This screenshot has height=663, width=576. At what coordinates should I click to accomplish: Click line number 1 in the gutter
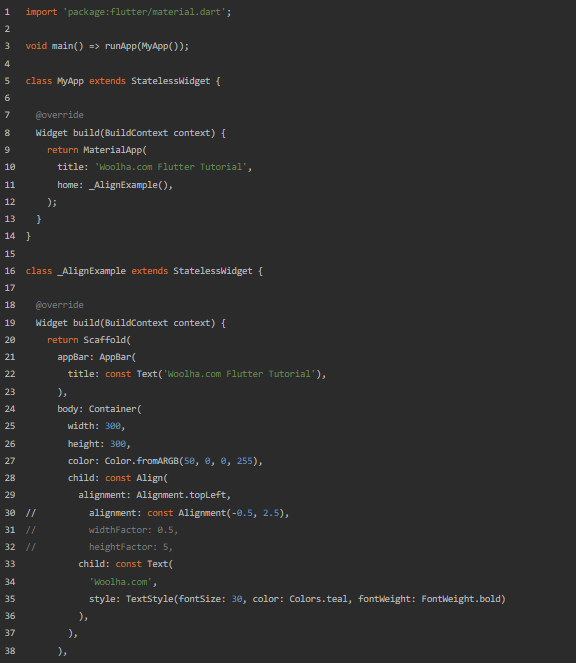pyautogui.click(x=7, y=12)
